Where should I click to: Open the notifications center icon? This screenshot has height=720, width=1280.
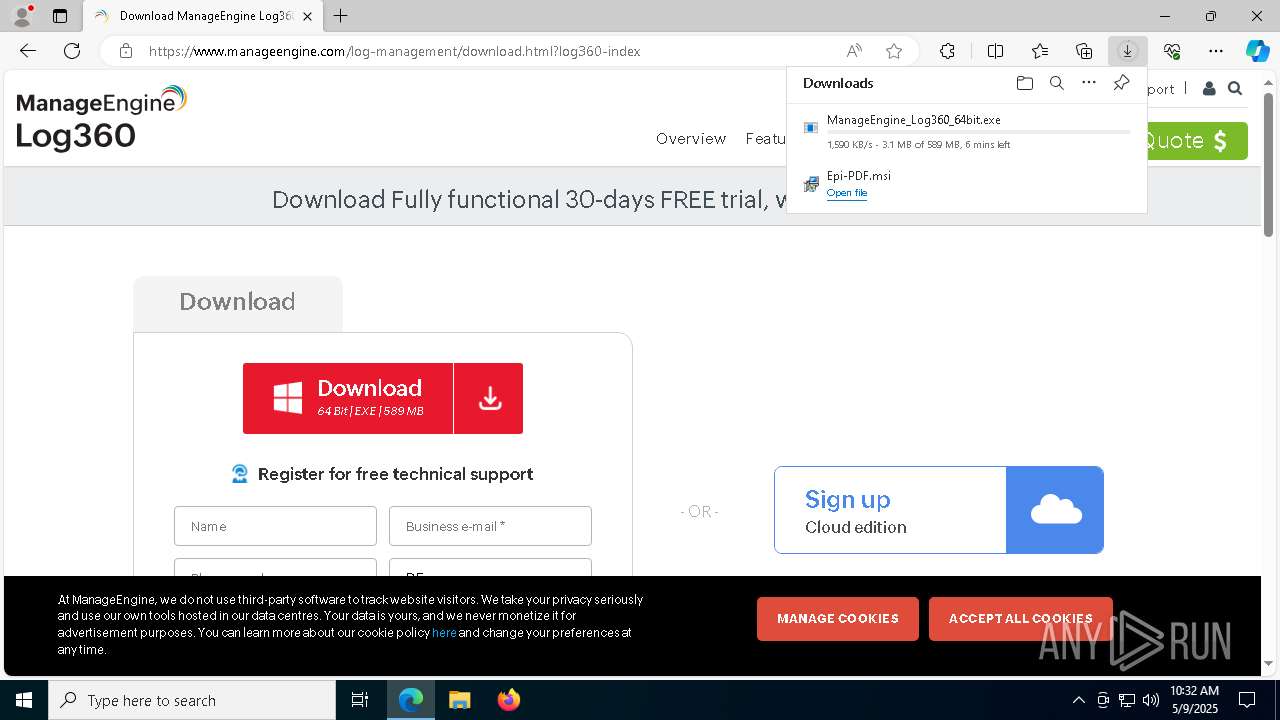tap(1247, 700)
